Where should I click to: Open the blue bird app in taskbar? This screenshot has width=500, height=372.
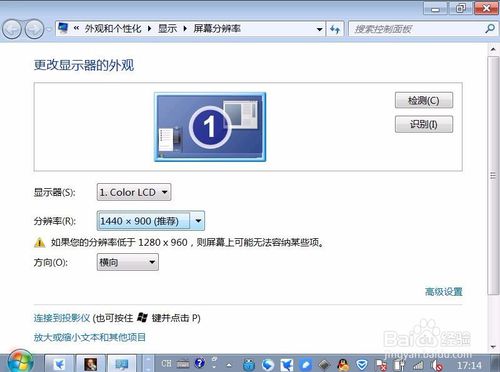click(59, 364)
